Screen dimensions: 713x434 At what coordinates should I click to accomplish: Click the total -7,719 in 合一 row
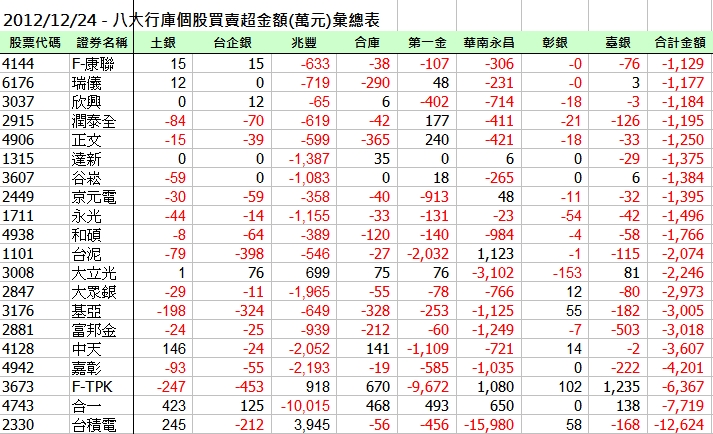(683, 406)
